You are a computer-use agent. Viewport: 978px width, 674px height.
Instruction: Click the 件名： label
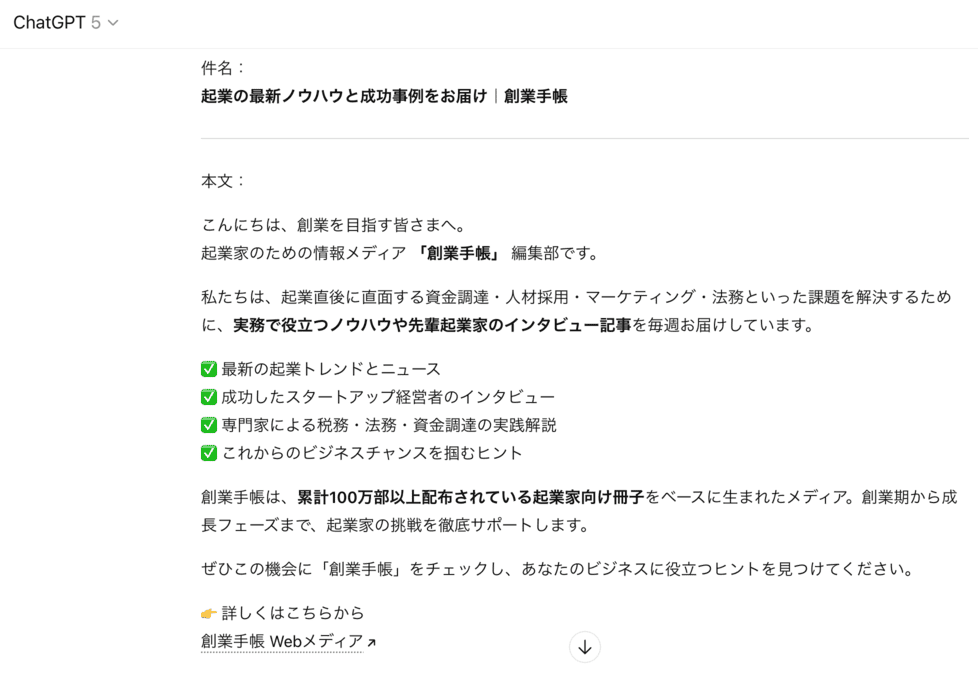coord(223,68)
